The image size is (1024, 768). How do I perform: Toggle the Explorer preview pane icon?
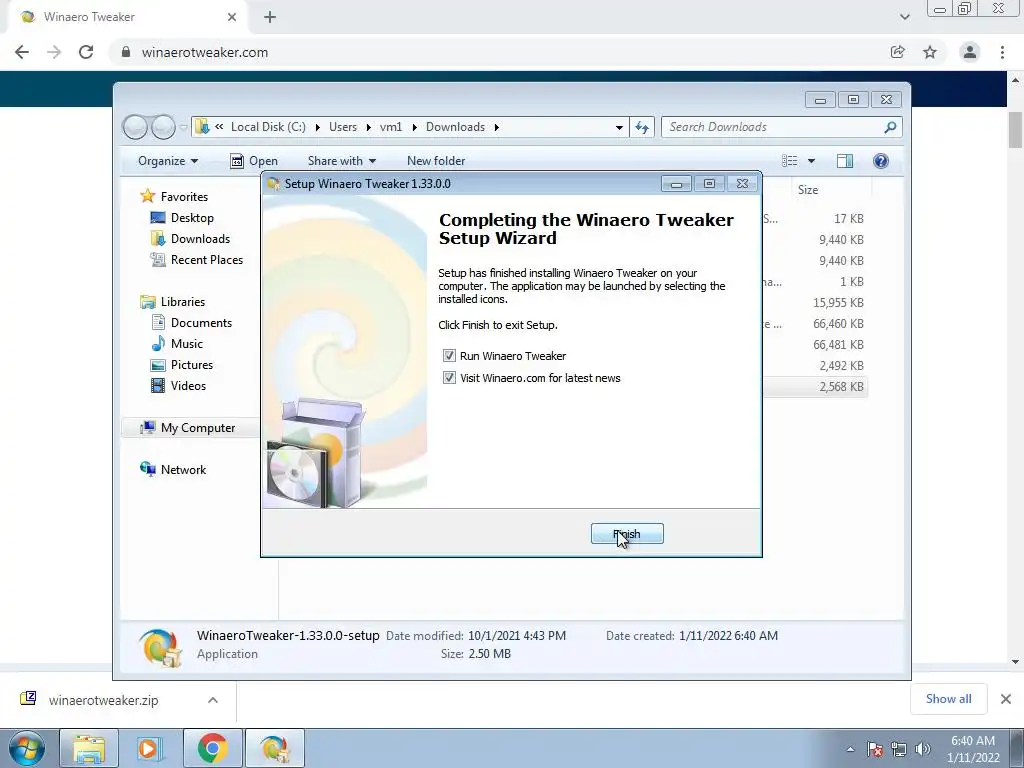click(845, 161)
